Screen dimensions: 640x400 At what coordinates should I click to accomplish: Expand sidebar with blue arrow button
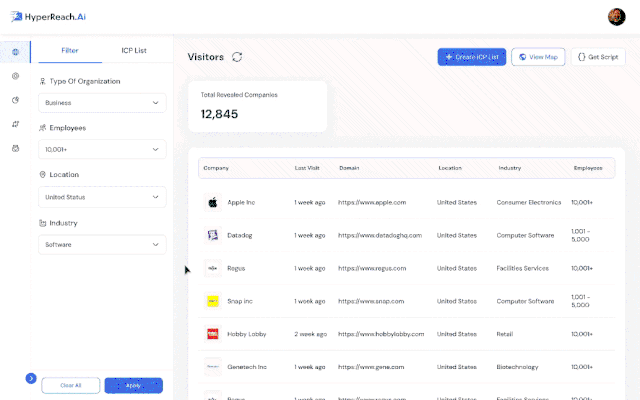click(x=30, y=379)
